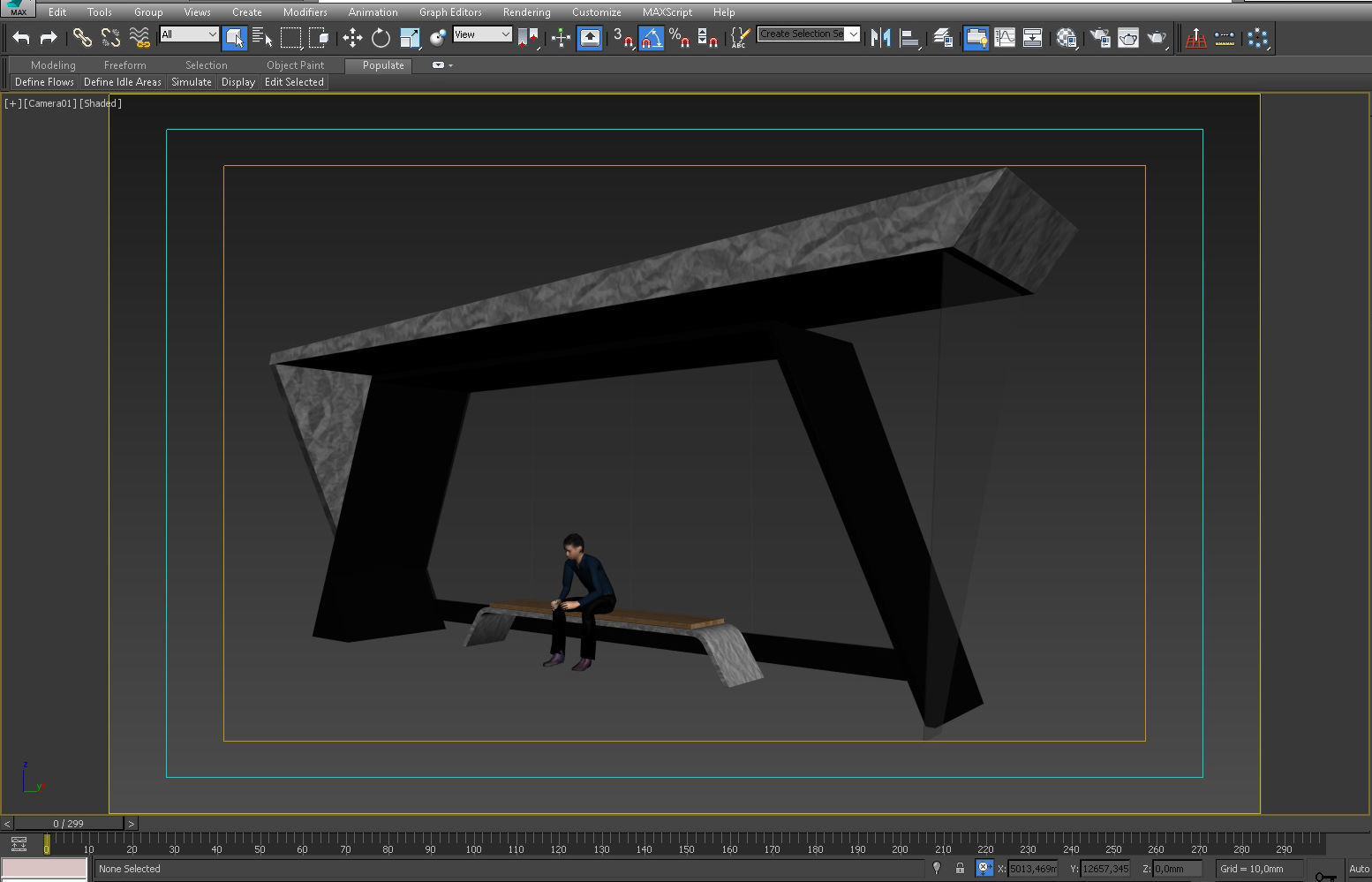Toggle Keyboard Shortcut Override button
Screen dimensions: 1372x882
pyautogui.click(x=590, y=37)
